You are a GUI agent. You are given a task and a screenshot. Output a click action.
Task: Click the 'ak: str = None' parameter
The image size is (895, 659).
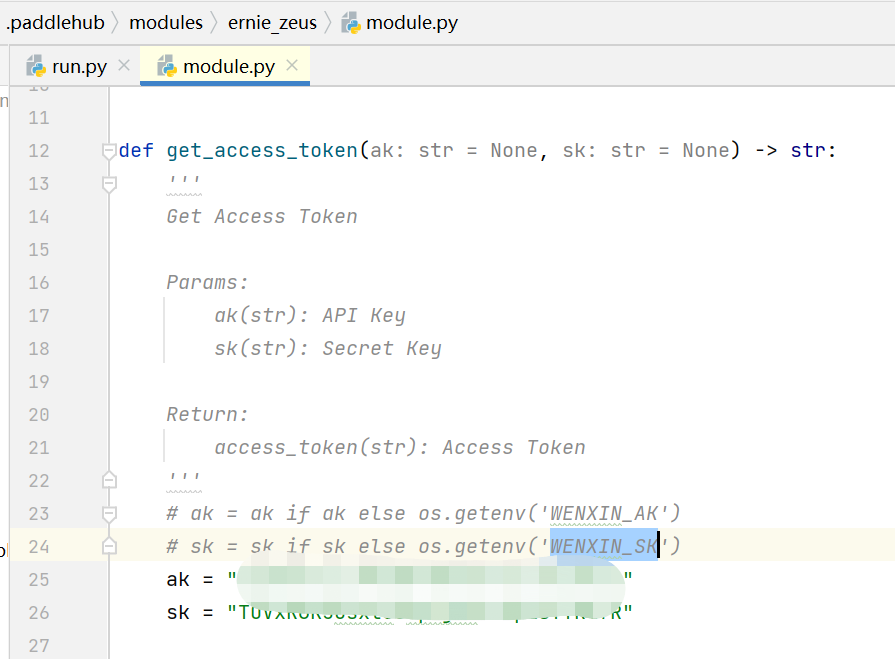click(x=454, y=151)
